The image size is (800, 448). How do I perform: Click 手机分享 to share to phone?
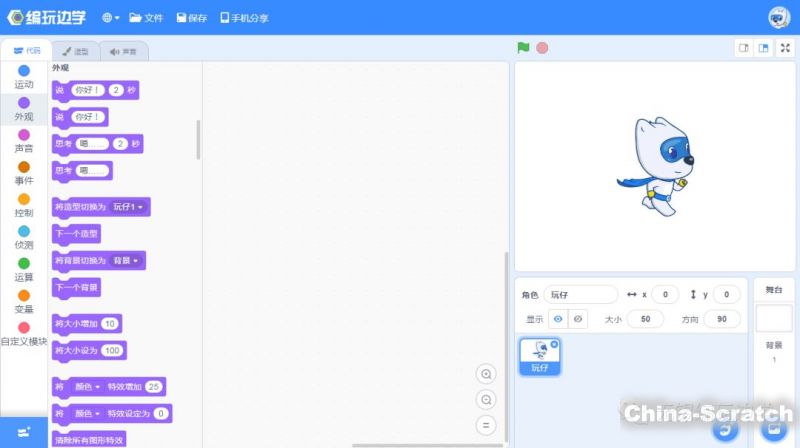pyautogui.click(x=244, y=18)
